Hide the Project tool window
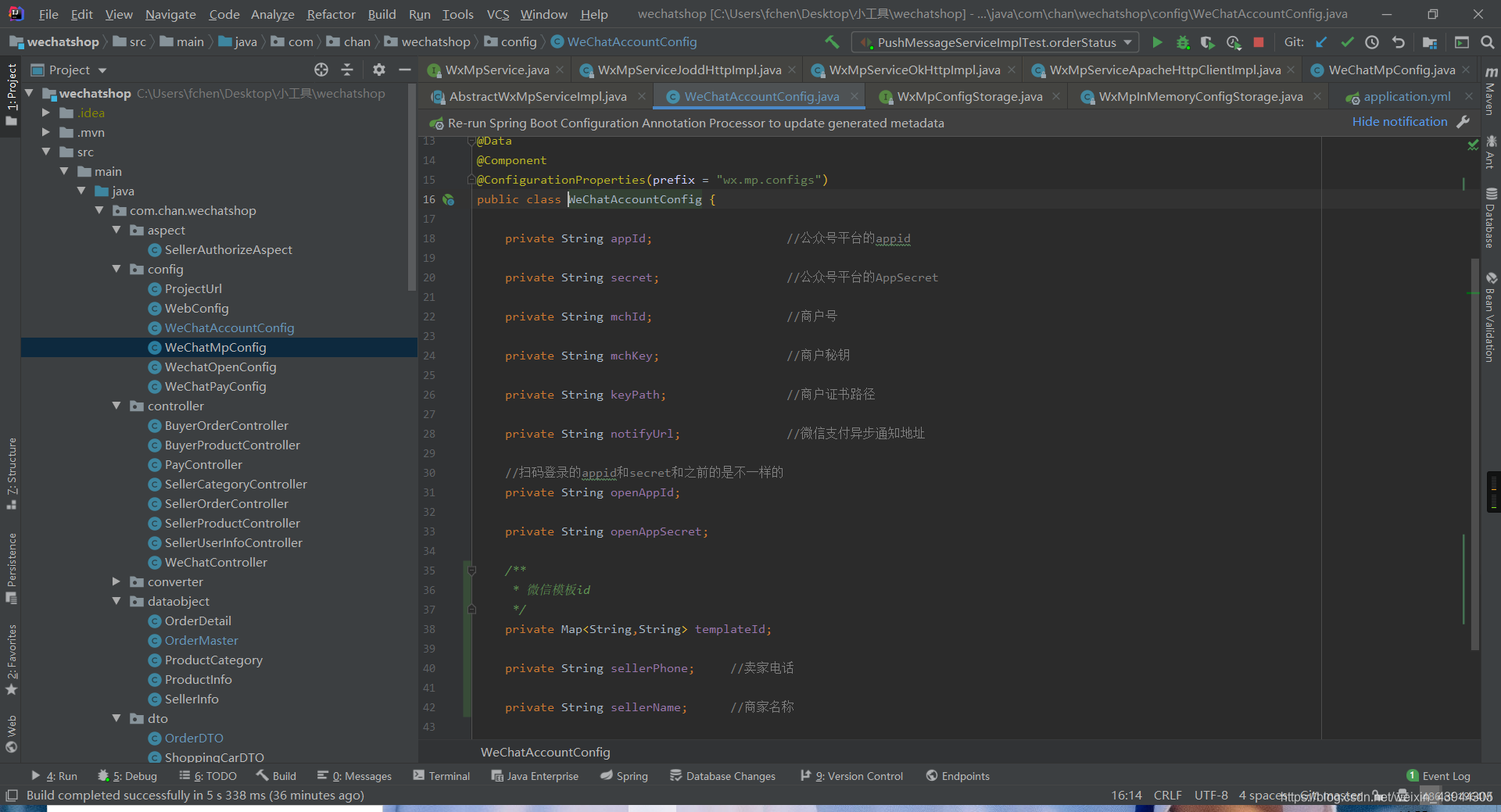This screenshot has height=812, width=1501. pos(404,70)
